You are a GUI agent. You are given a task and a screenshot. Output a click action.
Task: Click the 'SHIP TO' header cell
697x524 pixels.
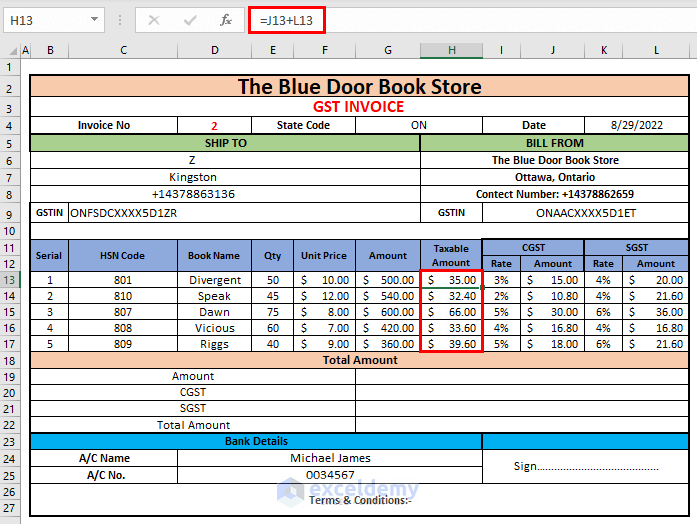225,143
